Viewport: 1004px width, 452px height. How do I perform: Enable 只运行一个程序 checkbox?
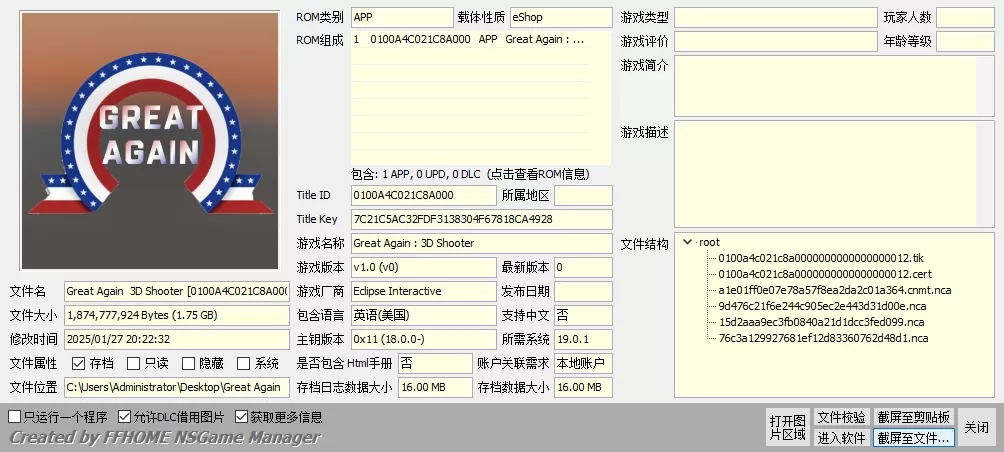coord(15,416)
